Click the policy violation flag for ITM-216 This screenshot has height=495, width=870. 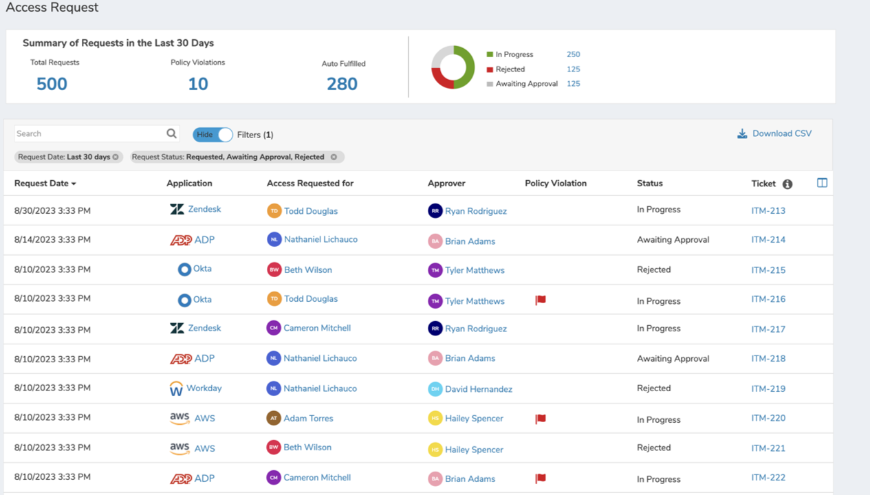point(540,300)
